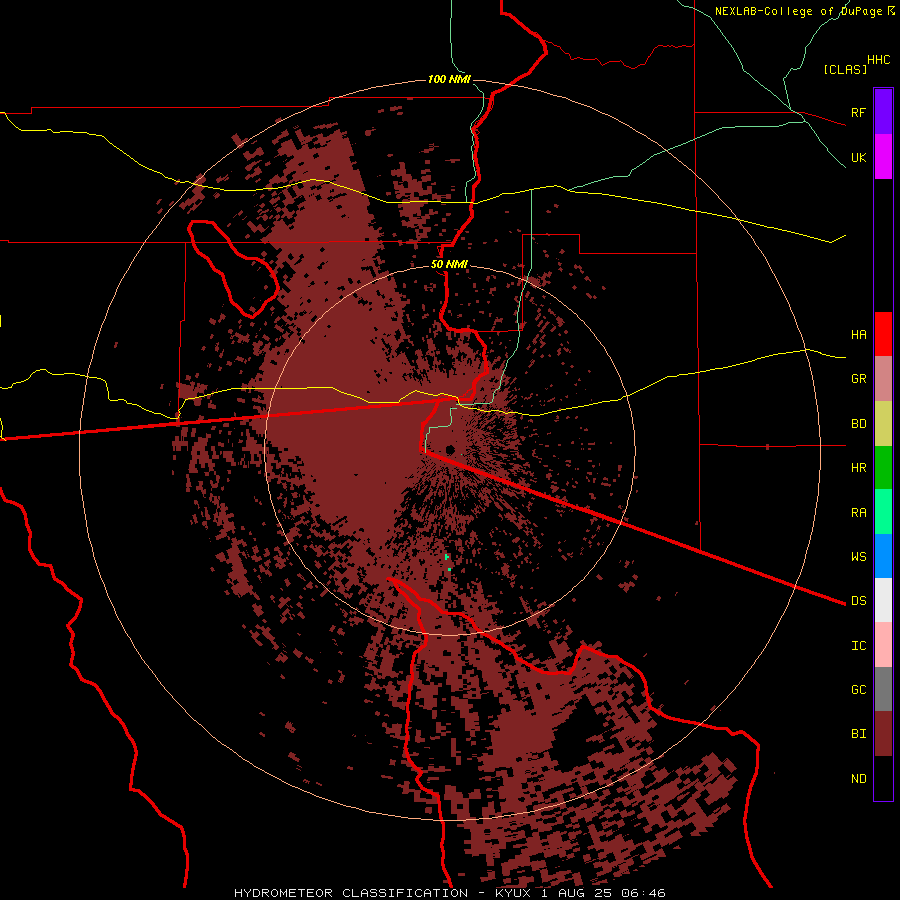Click the "NEXLAB-College of DuPage" credit text
The image size is (900, 900).
[x=800, y=11]
